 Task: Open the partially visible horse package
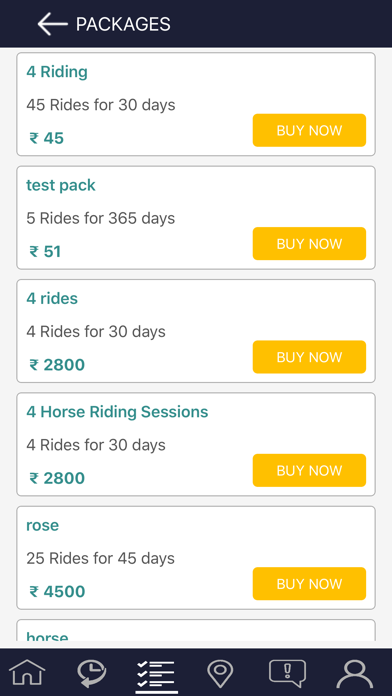point(196,630)
